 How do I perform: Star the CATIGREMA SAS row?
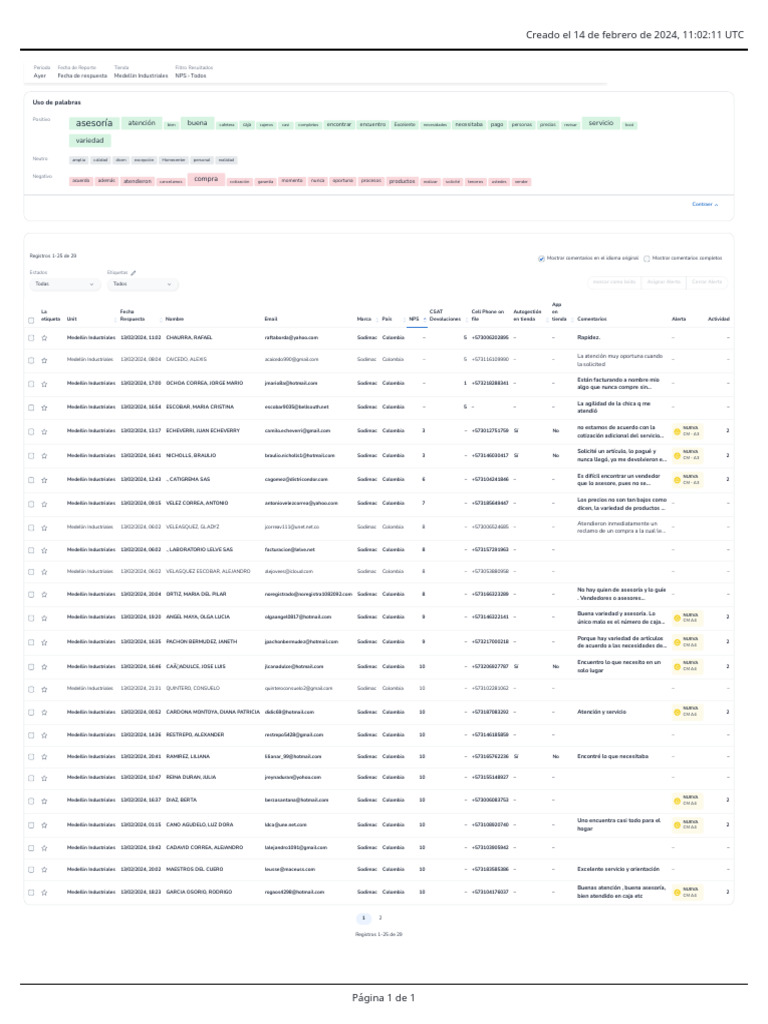tap(44, 480)
